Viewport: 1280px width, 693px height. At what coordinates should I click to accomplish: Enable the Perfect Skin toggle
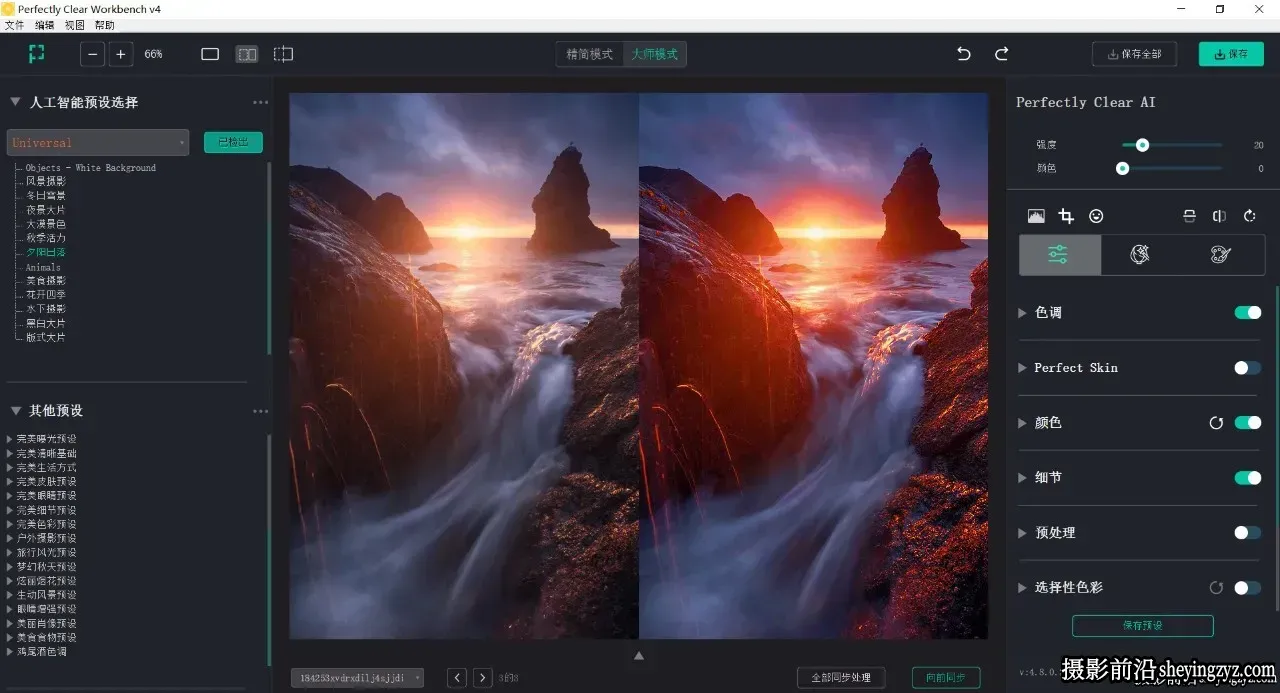point(1247,368)
